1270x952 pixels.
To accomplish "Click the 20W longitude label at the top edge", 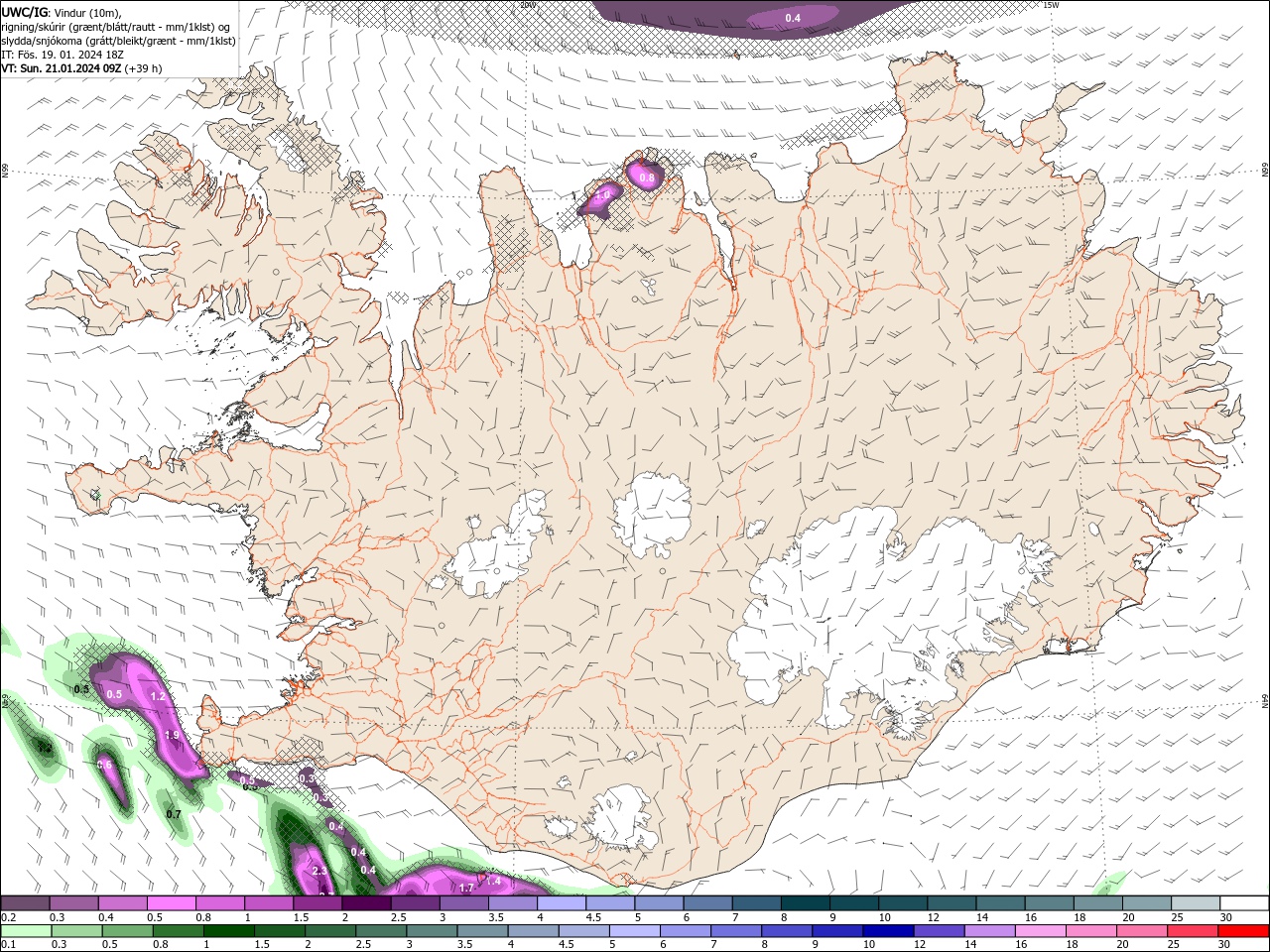I will pyautogui.click(x=528, y=5).
